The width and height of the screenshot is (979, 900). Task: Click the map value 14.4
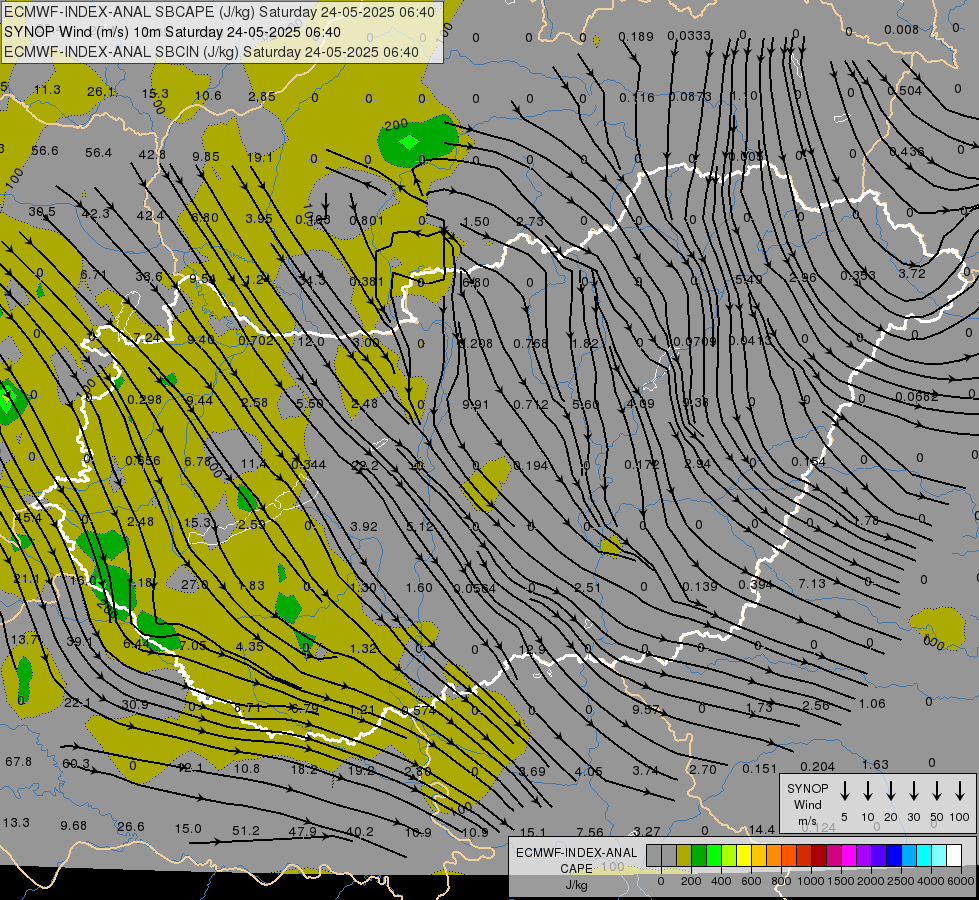tap(762, 829)
